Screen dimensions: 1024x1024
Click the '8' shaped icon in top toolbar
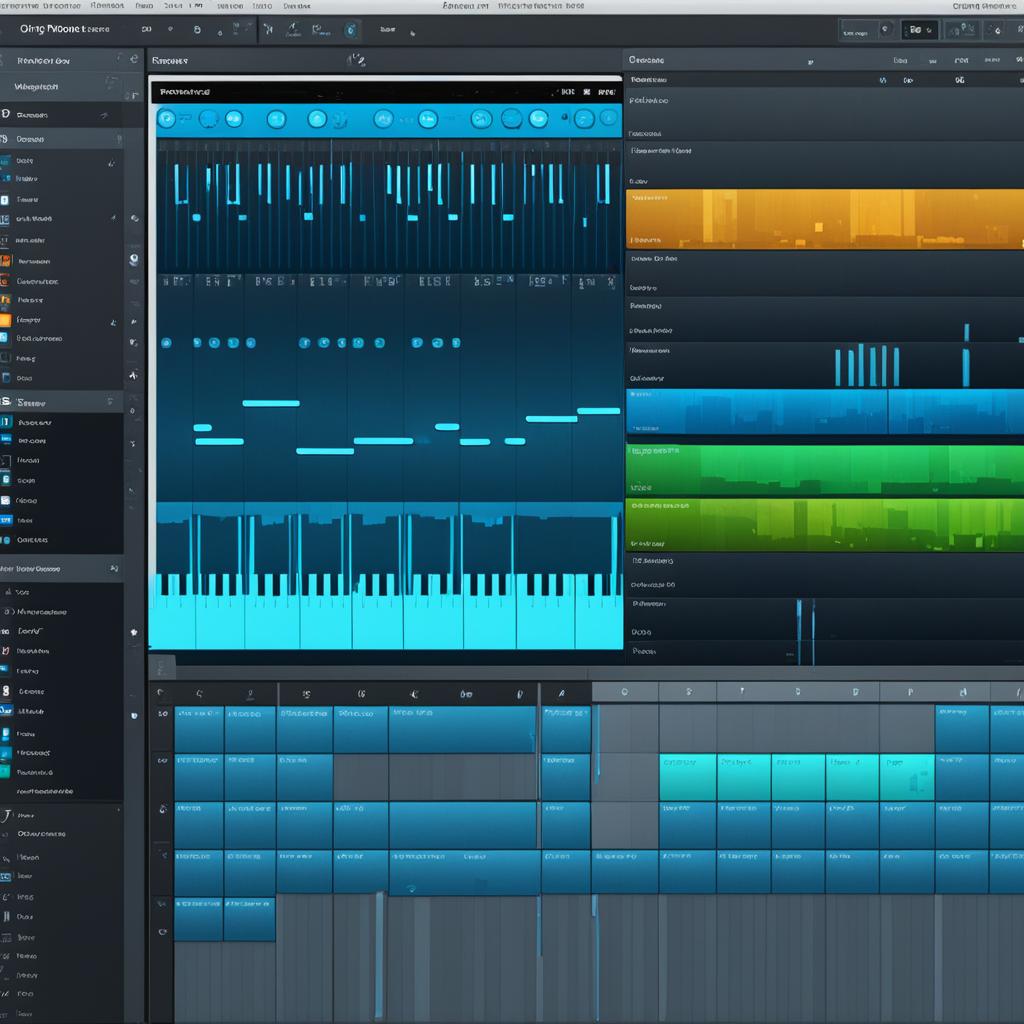point(197,29)
